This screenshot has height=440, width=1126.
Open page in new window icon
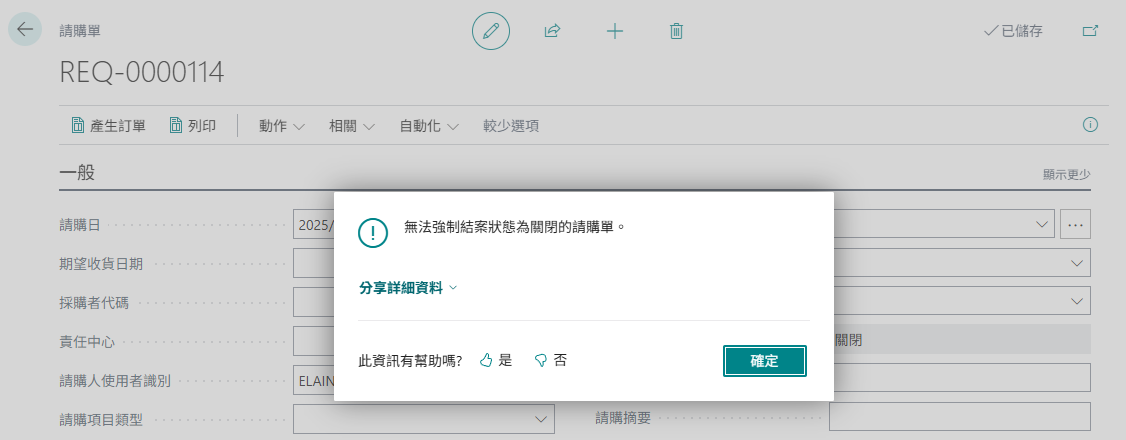pos(1090,31)
